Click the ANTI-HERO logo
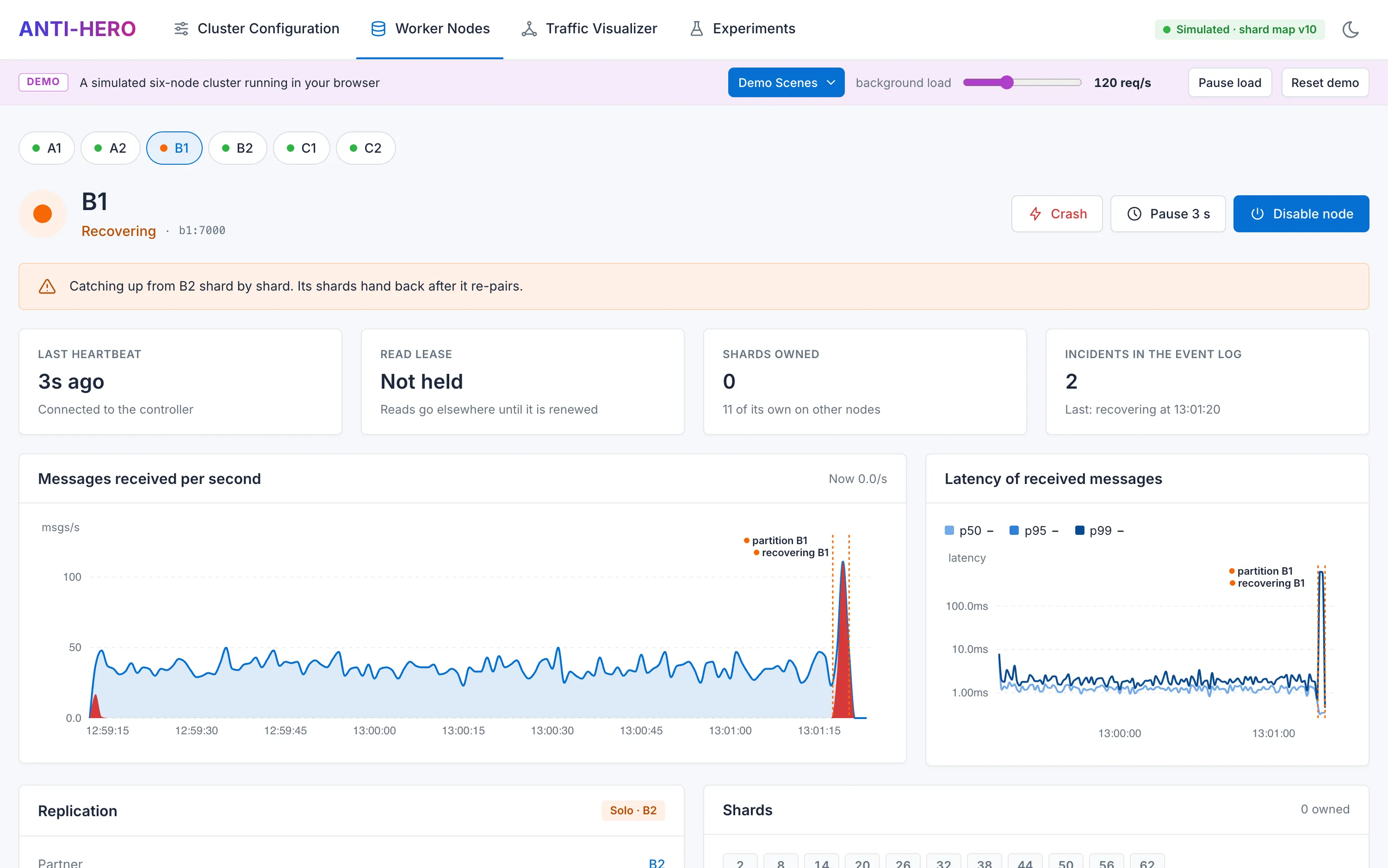The width and height of the screenshot is (1388, 868). [x=77, y=29]
